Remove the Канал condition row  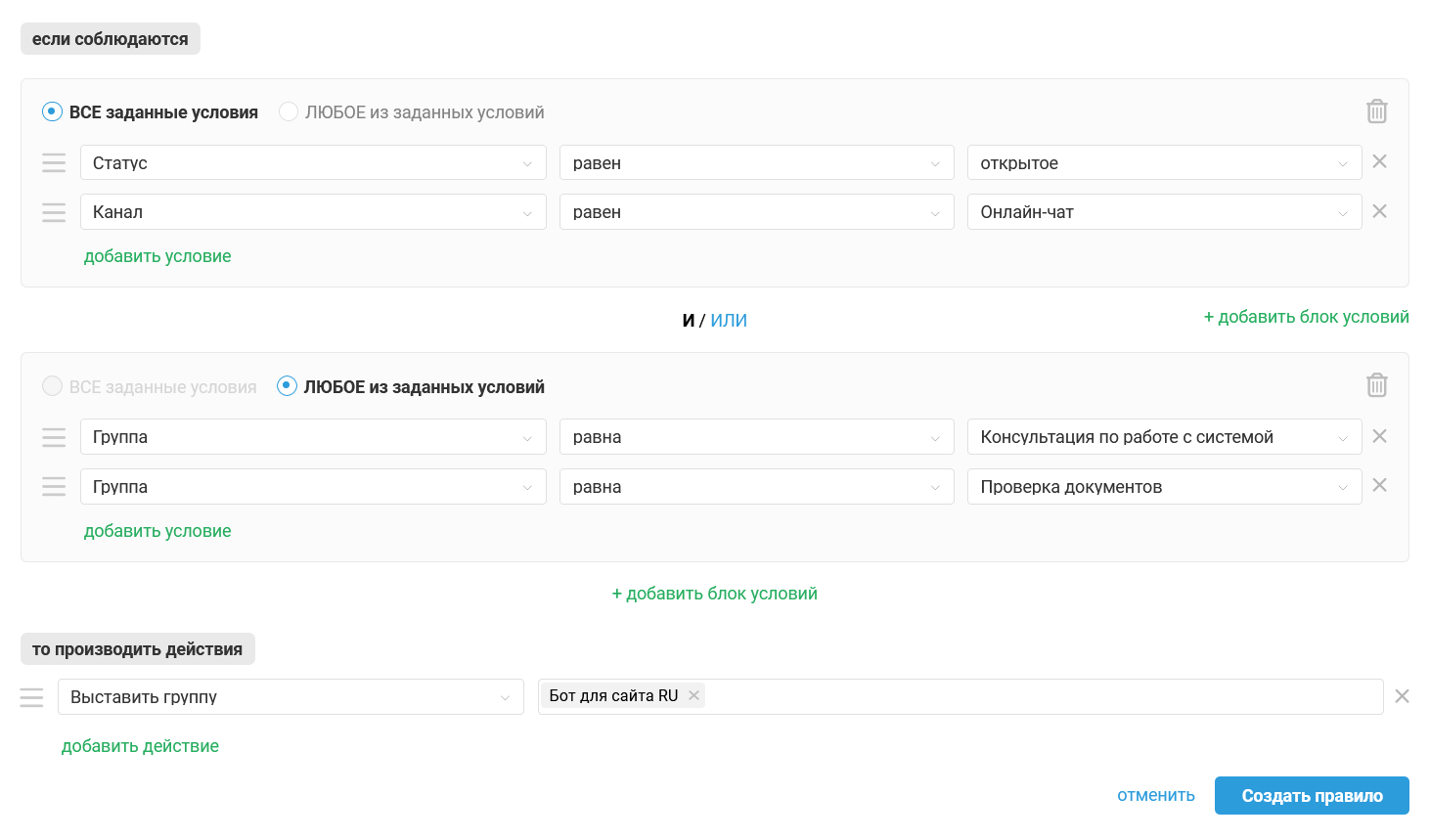click(x=1379, y=211)
